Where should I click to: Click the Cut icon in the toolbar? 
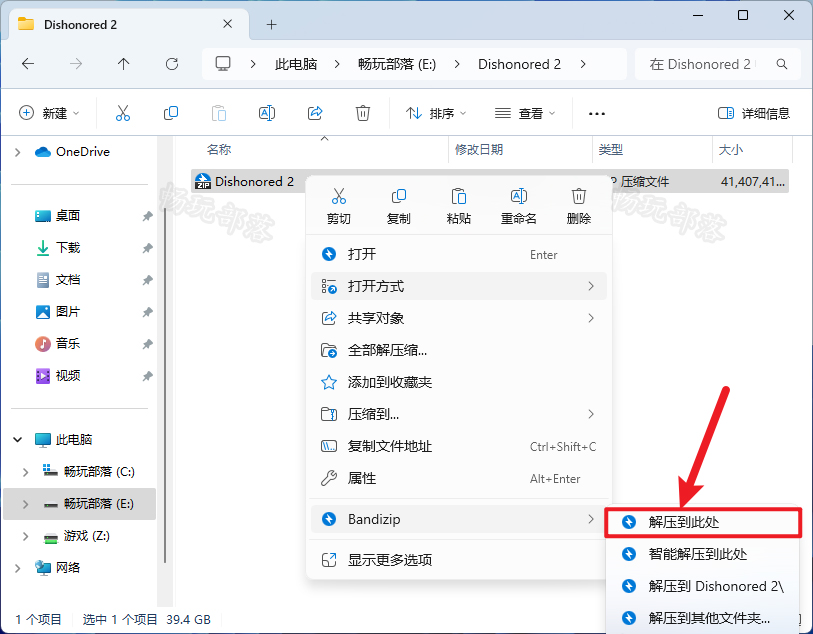click(x=123, y=113)
